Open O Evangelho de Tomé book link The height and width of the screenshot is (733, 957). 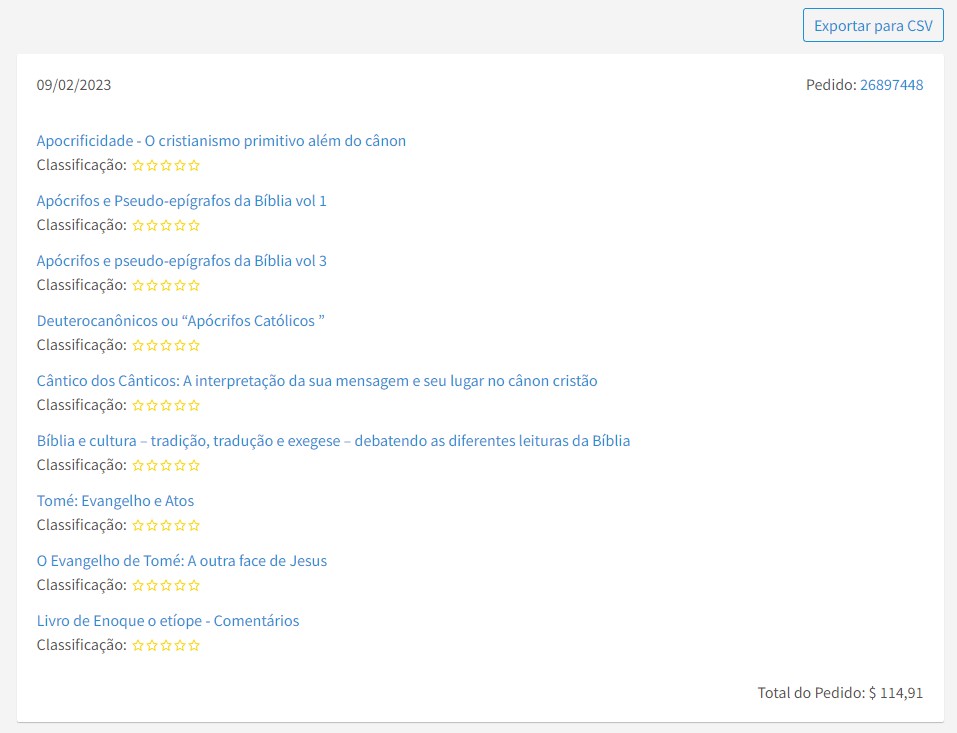coord(182,561)
